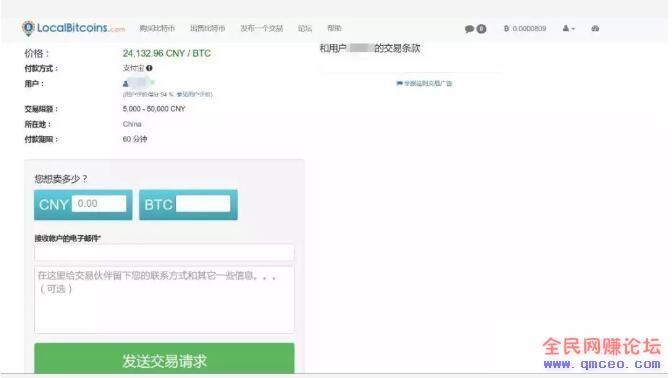
Task: Click the trade limits text 5,000 - 50,000 CNY
Action: [154, 109]
